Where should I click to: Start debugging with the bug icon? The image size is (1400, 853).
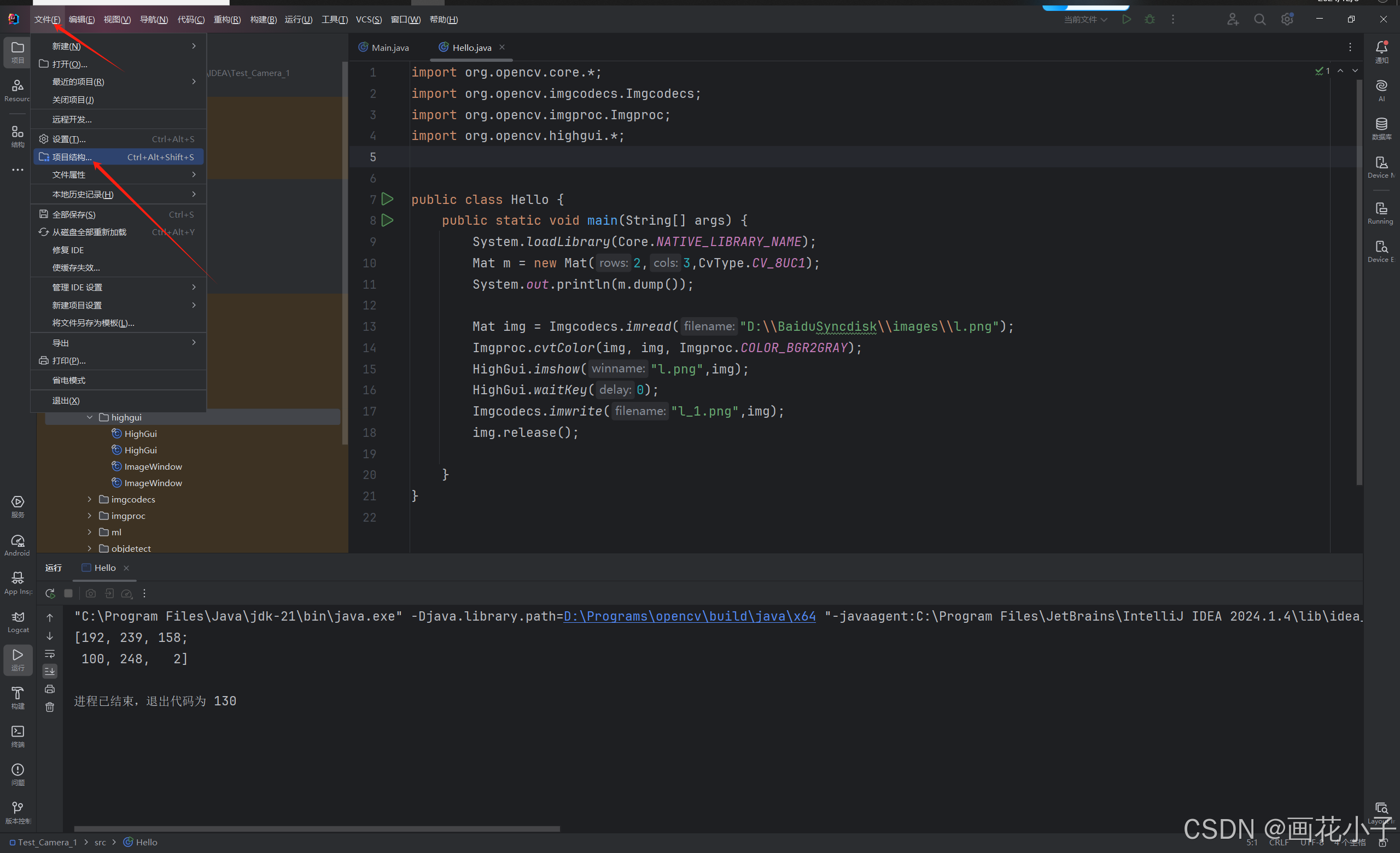click(x=1150, y=19)
